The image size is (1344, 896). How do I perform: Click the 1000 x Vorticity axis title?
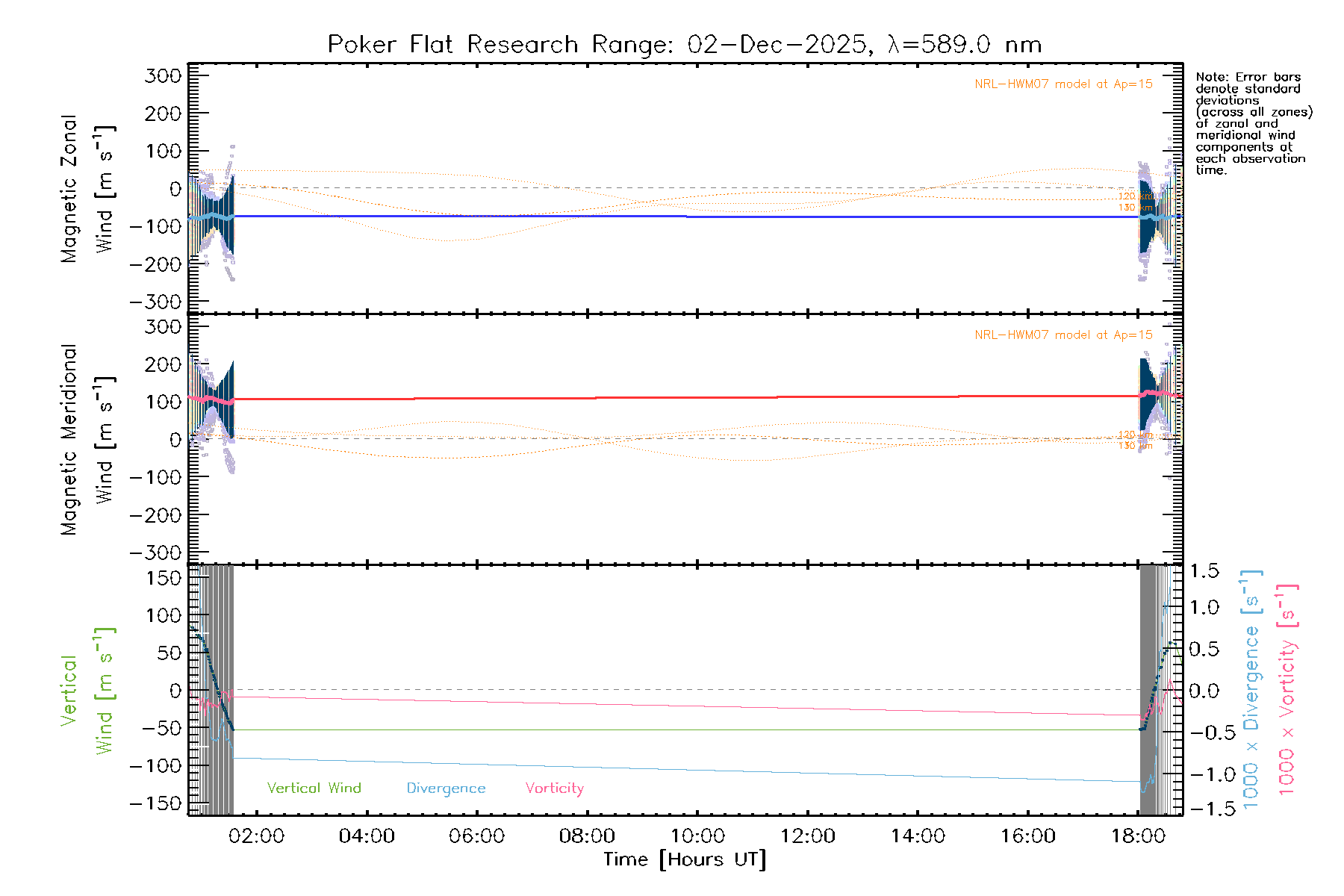point(1287,690)
